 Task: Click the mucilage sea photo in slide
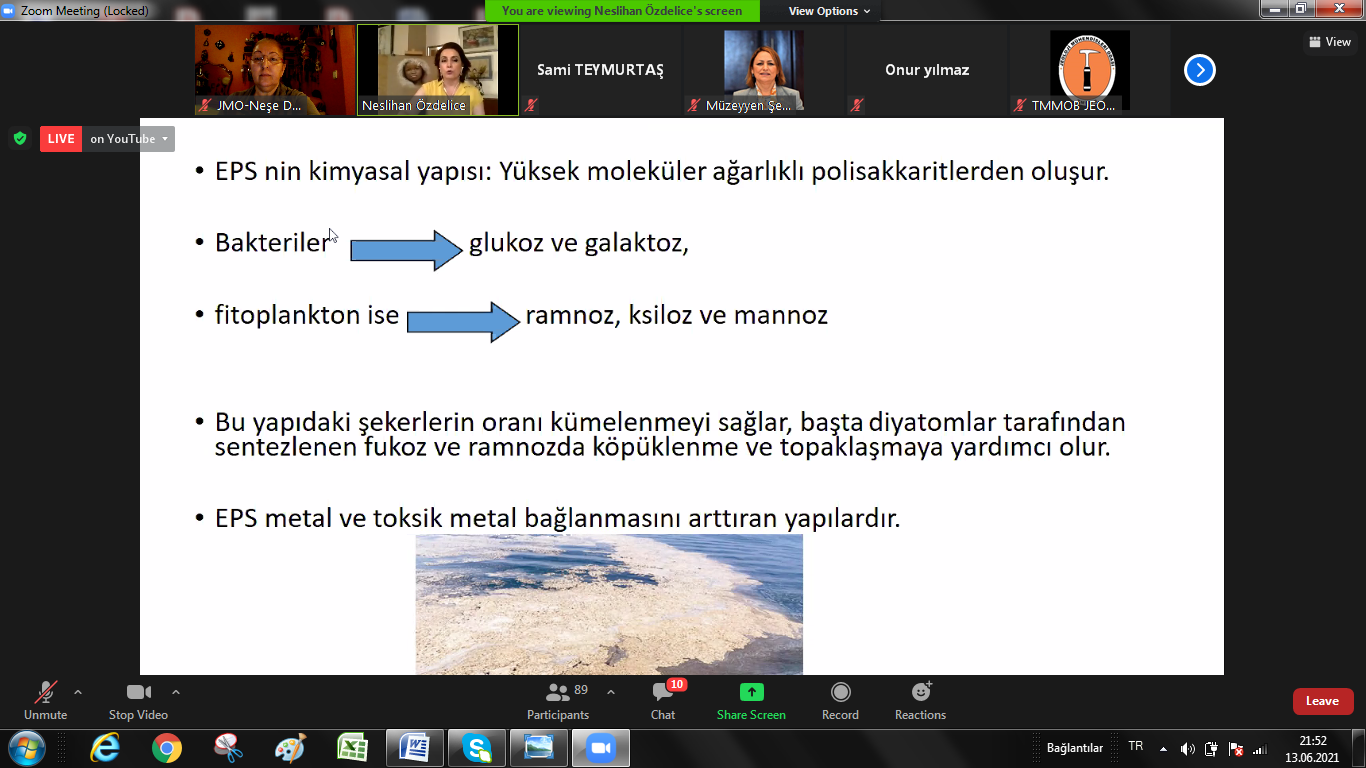point(609,604)
